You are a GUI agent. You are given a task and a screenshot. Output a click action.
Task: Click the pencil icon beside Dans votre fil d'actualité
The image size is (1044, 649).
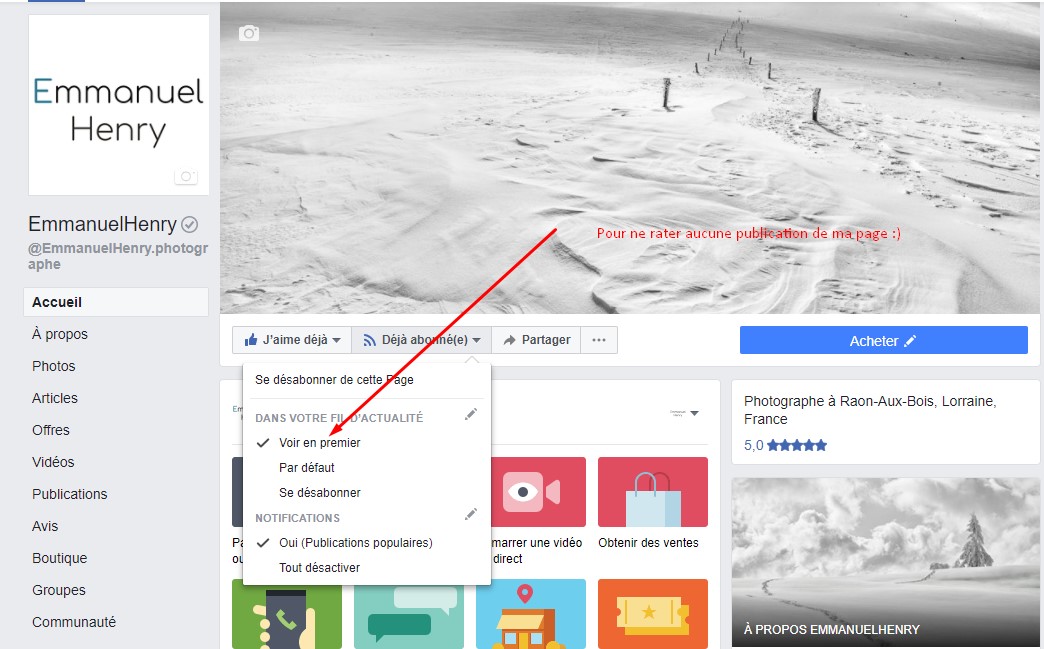point(471,415)
